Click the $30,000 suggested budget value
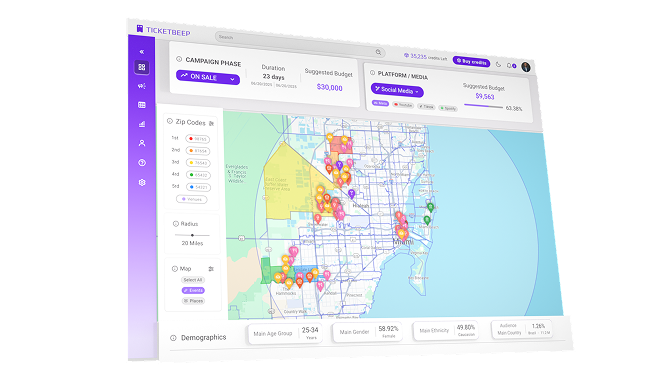 (x=330, y=87)
